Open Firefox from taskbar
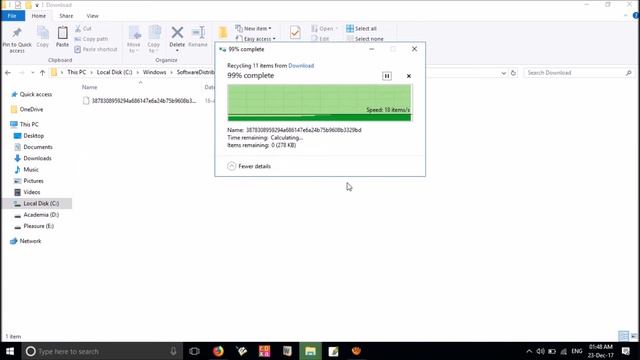The image size is (640, 360). 218,351
